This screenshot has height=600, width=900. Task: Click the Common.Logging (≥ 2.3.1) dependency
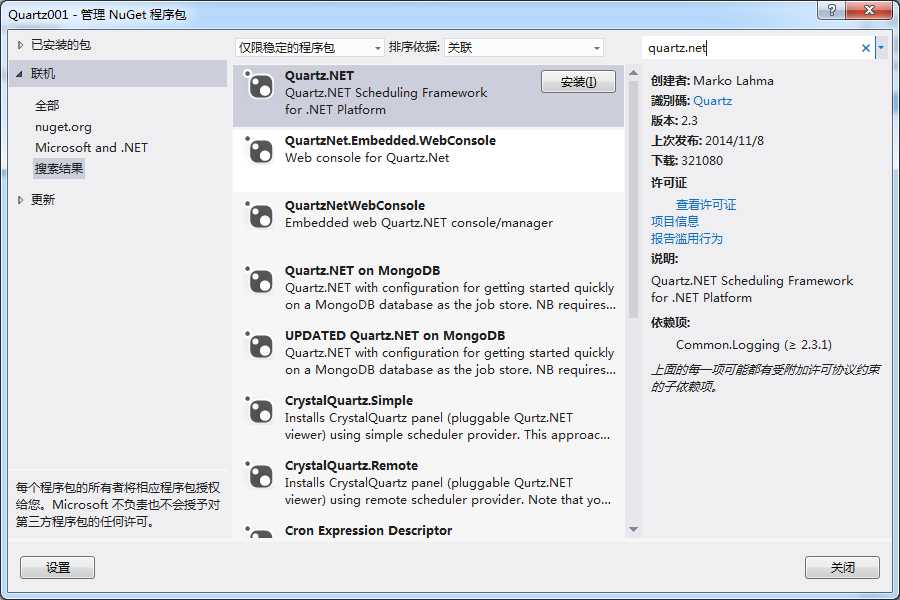tap(754, 344)
